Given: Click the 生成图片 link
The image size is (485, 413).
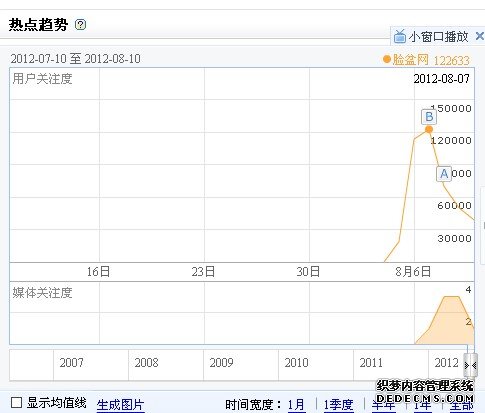Looking at the screenshot, I should pyautogui.click(x=120, y=405).
